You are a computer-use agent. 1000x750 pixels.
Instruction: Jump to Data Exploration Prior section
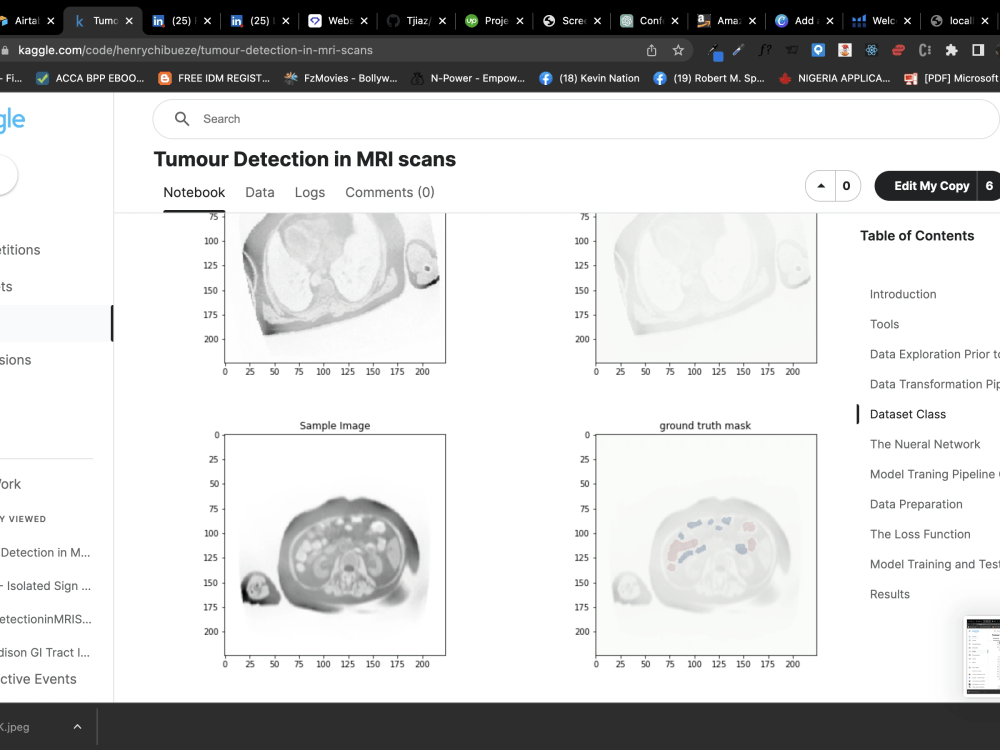point(934,354)
